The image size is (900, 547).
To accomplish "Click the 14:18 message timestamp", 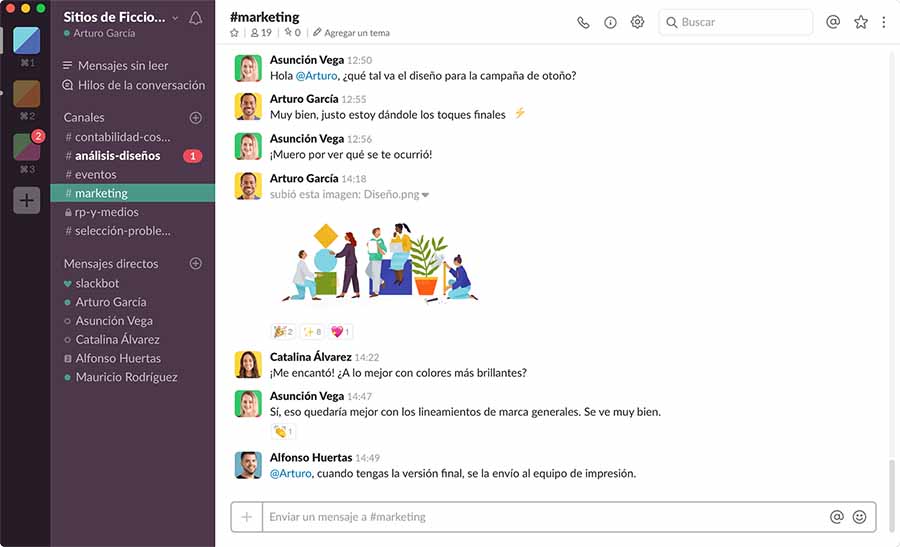I will tap(354, 179).
